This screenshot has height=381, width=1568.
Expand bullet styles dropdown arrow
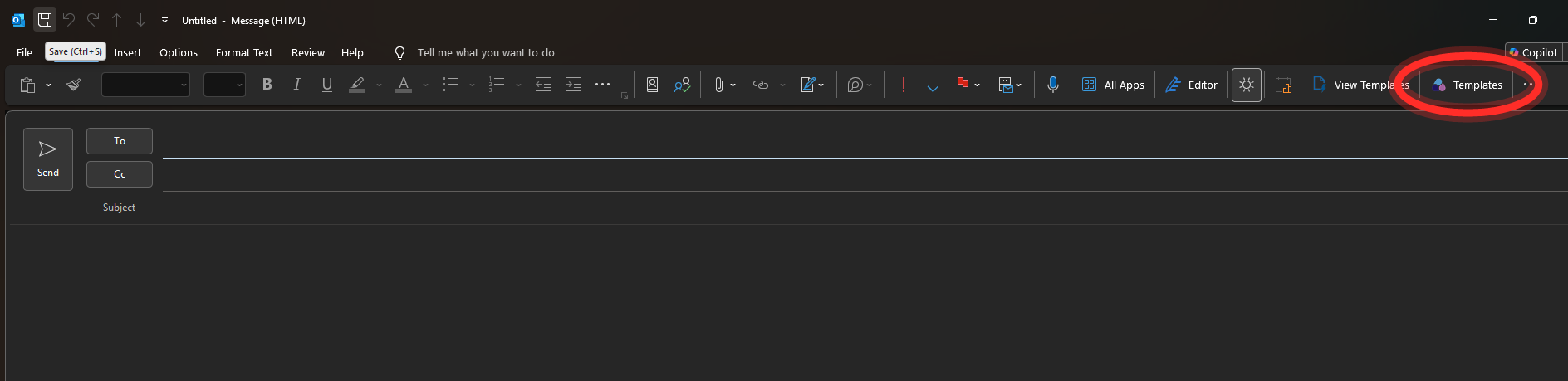click(x=472, y=85)
